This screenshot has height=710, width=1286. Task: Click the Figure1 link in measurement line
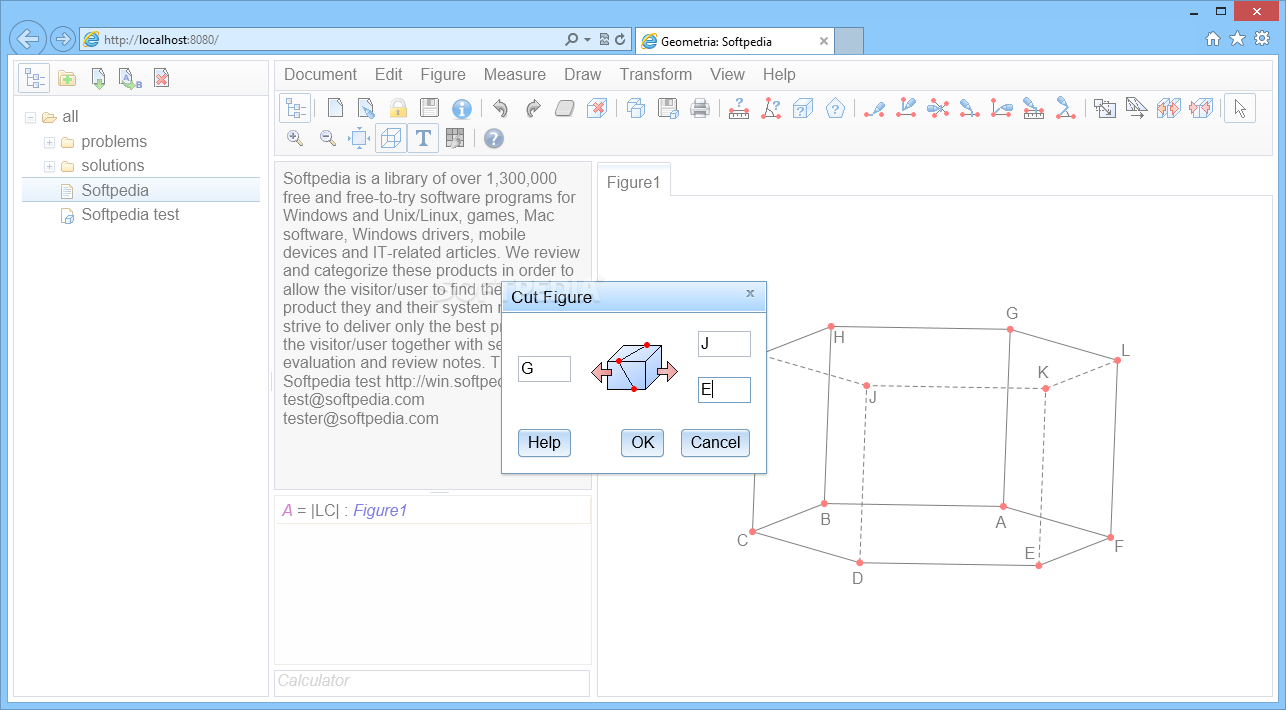coord(380,511)
